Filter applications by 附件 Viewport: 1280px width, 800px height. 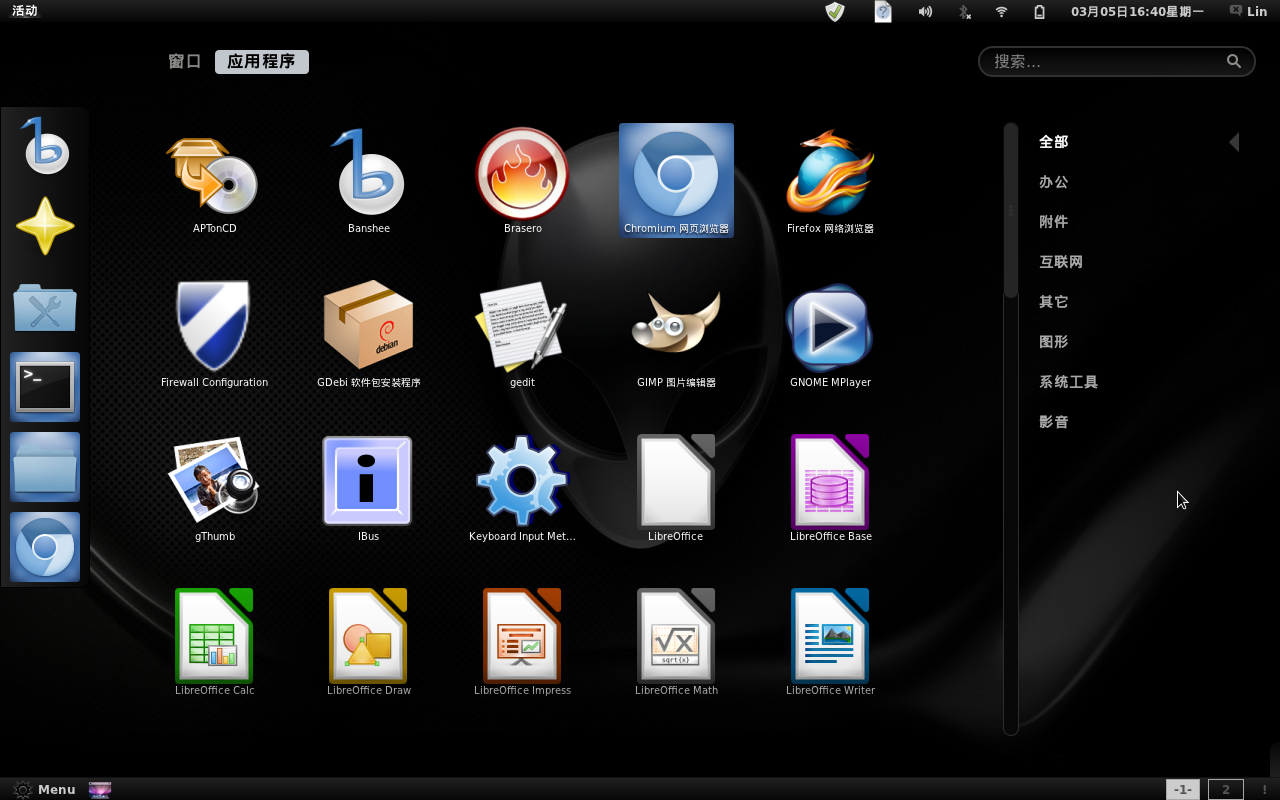(1053, 222)
